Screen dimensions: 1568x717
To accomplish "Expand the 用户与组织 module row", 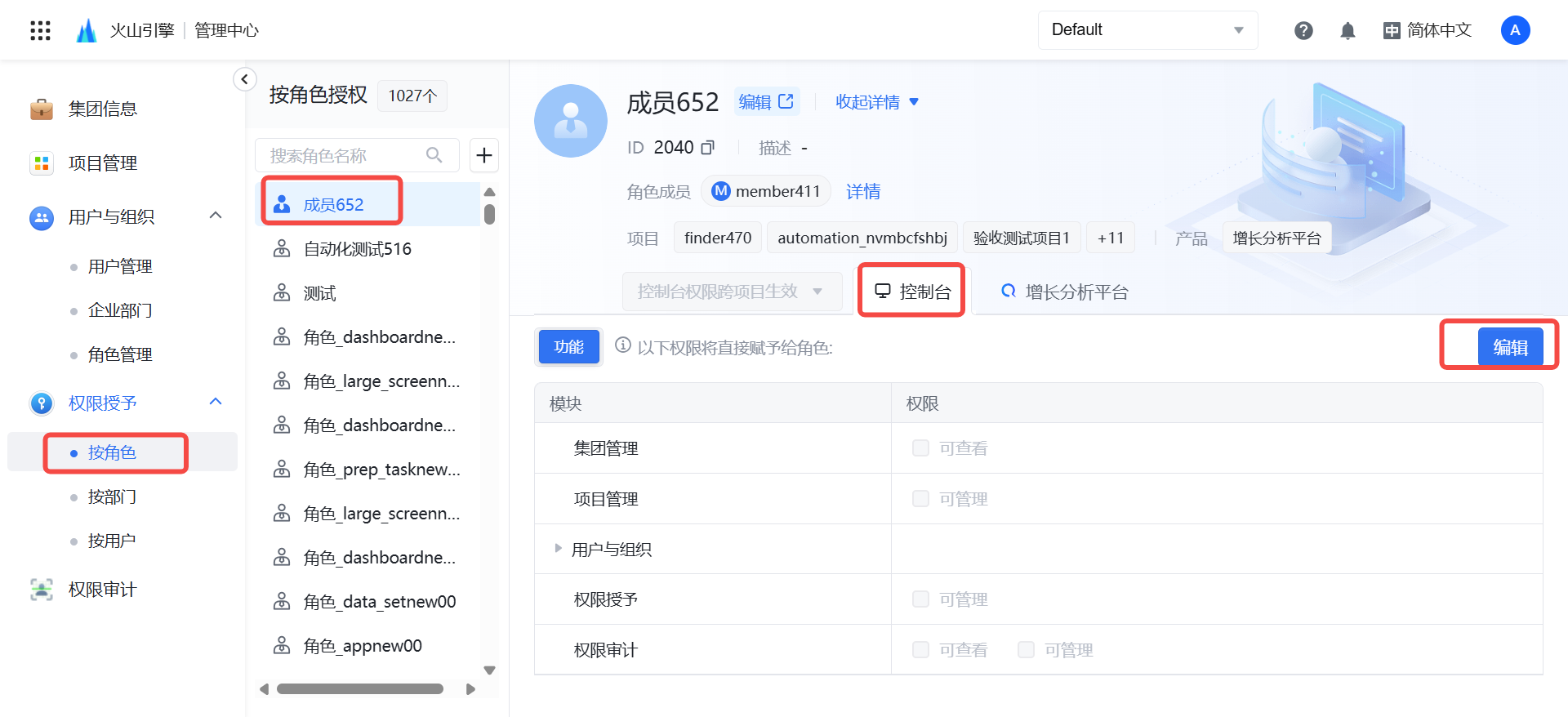I will coord(559,549).
